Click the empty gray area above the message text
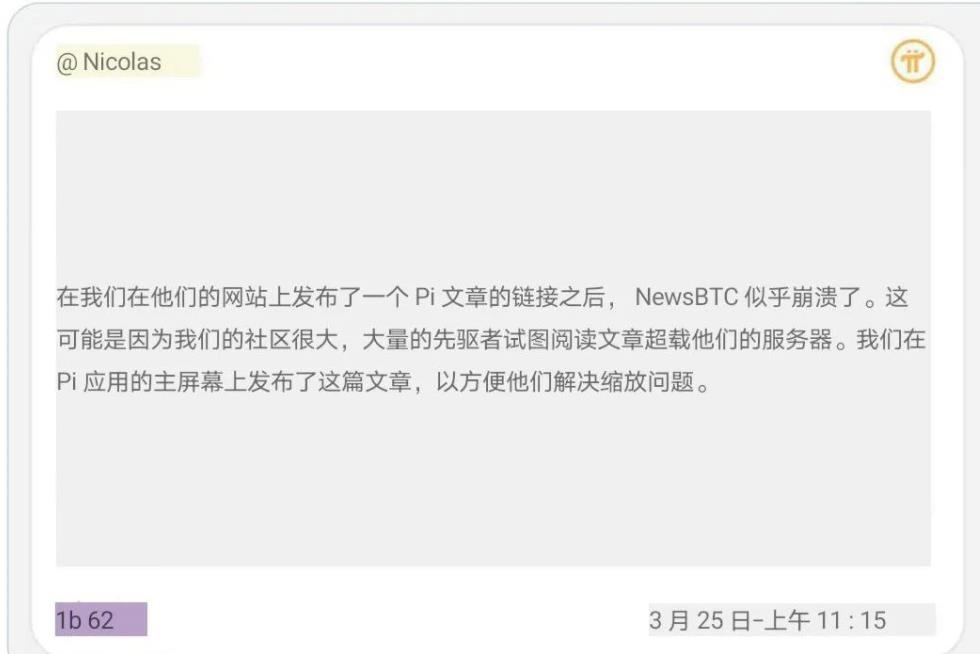The image size is (980, 654). 493,194
